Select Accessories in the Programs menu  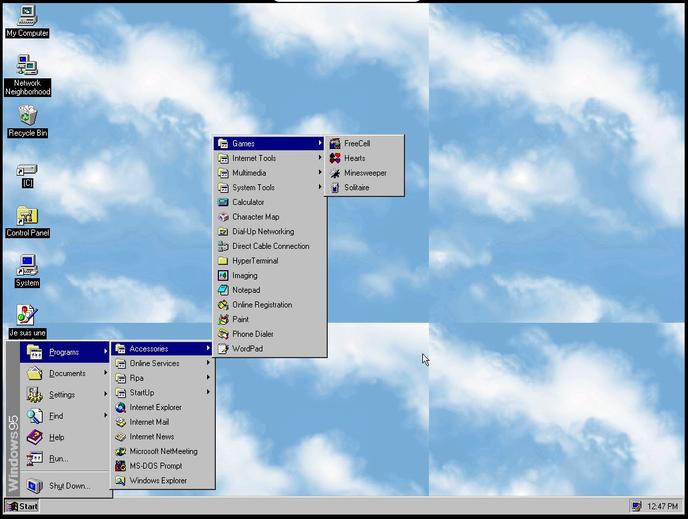pos(162,349)
